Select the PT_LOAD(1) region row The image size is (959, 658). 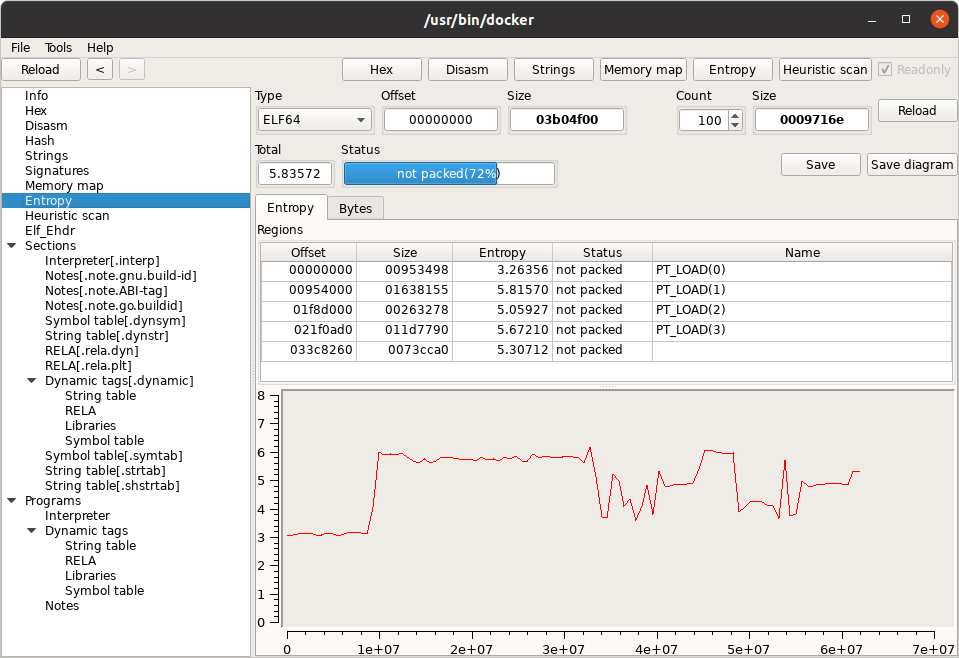pyautogui.click(x=605, y=290)
